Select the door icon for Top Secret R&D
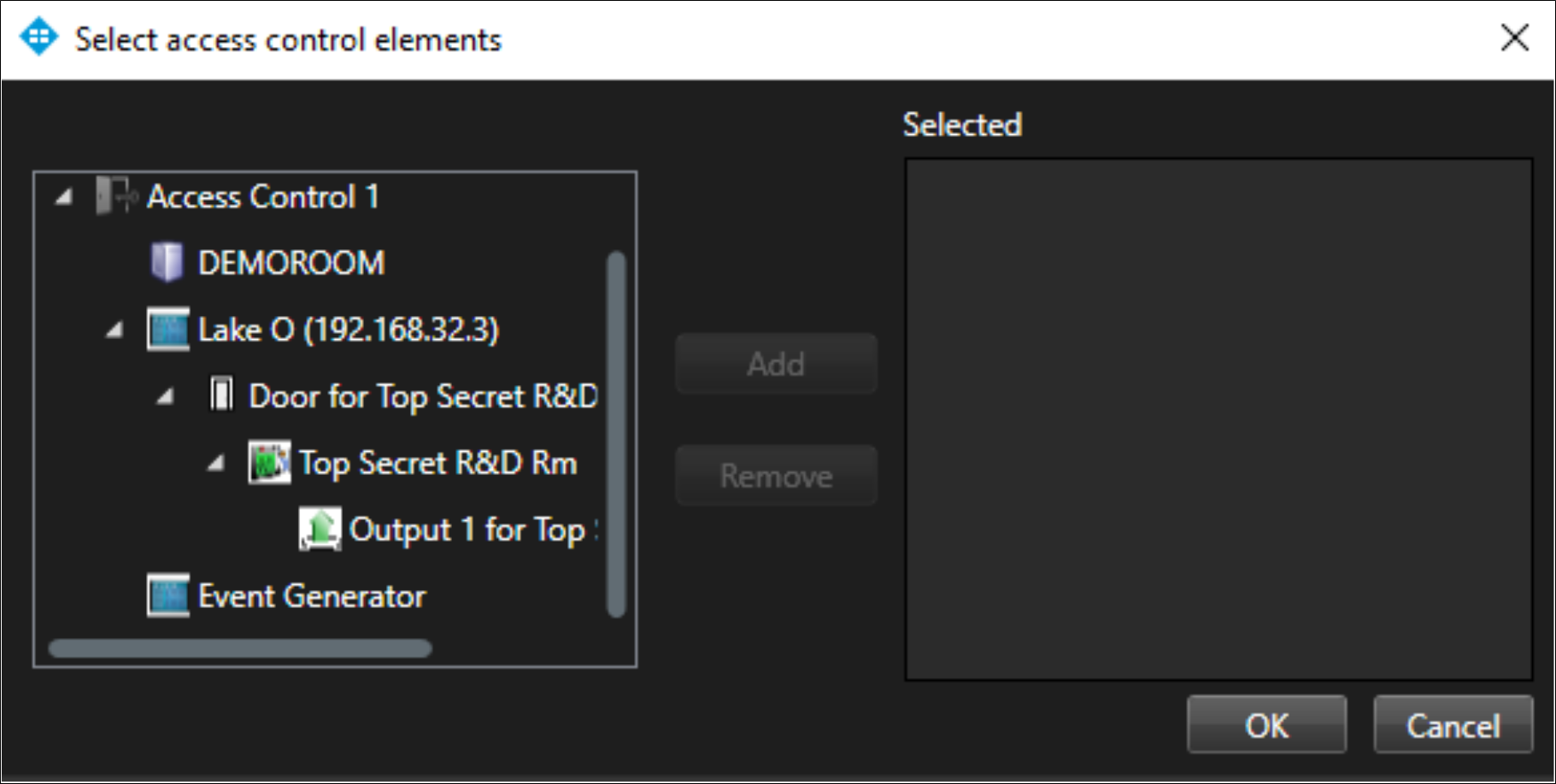The height and width of the screenshot is (784, 1556). (x=221, y=395)
